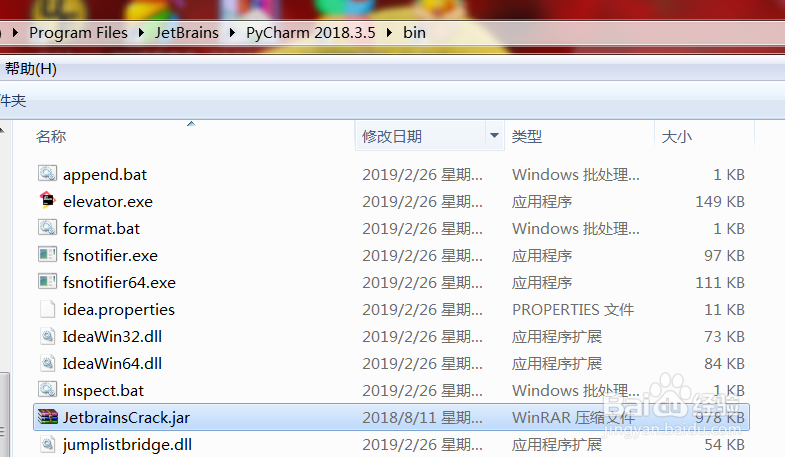Viewport: 785px width, 457px height.
Task: Expand the arrow after JetBrains breadcrumb
Action: click(x=232, y=33)
